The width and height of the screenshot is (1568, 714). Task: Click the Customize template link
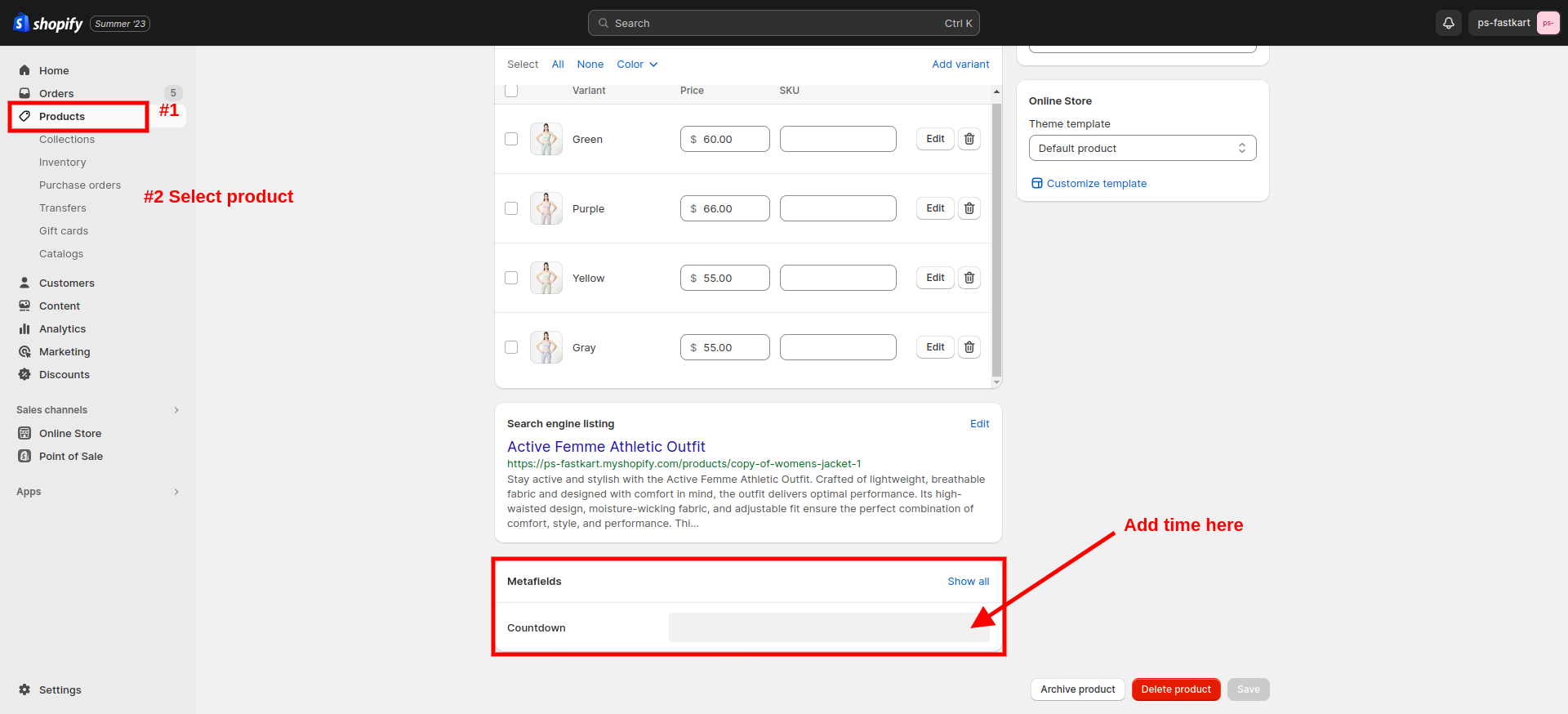click(x=1096, y=184)
